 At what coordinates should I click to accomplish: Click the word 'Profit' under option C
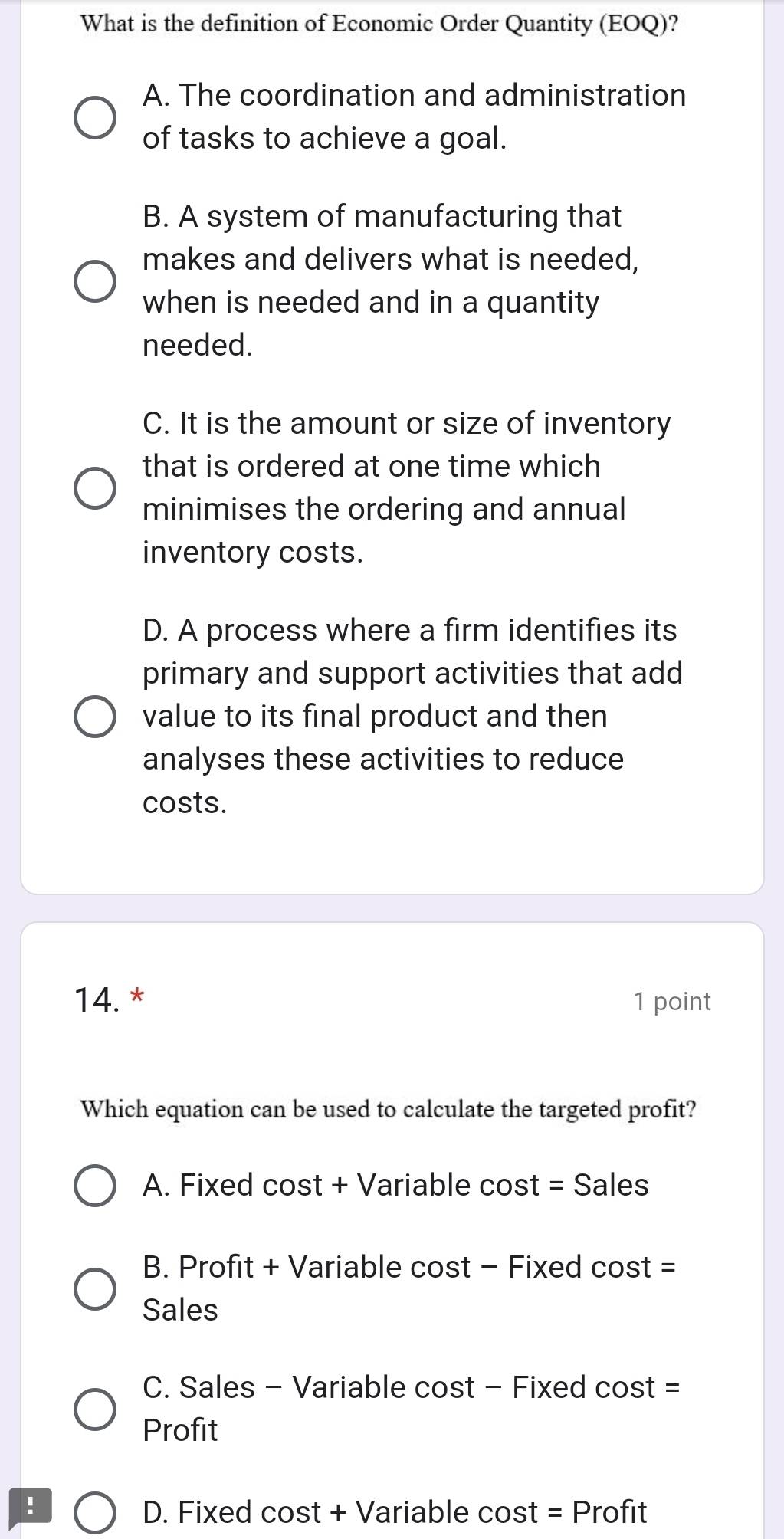tap(180, 1430)
